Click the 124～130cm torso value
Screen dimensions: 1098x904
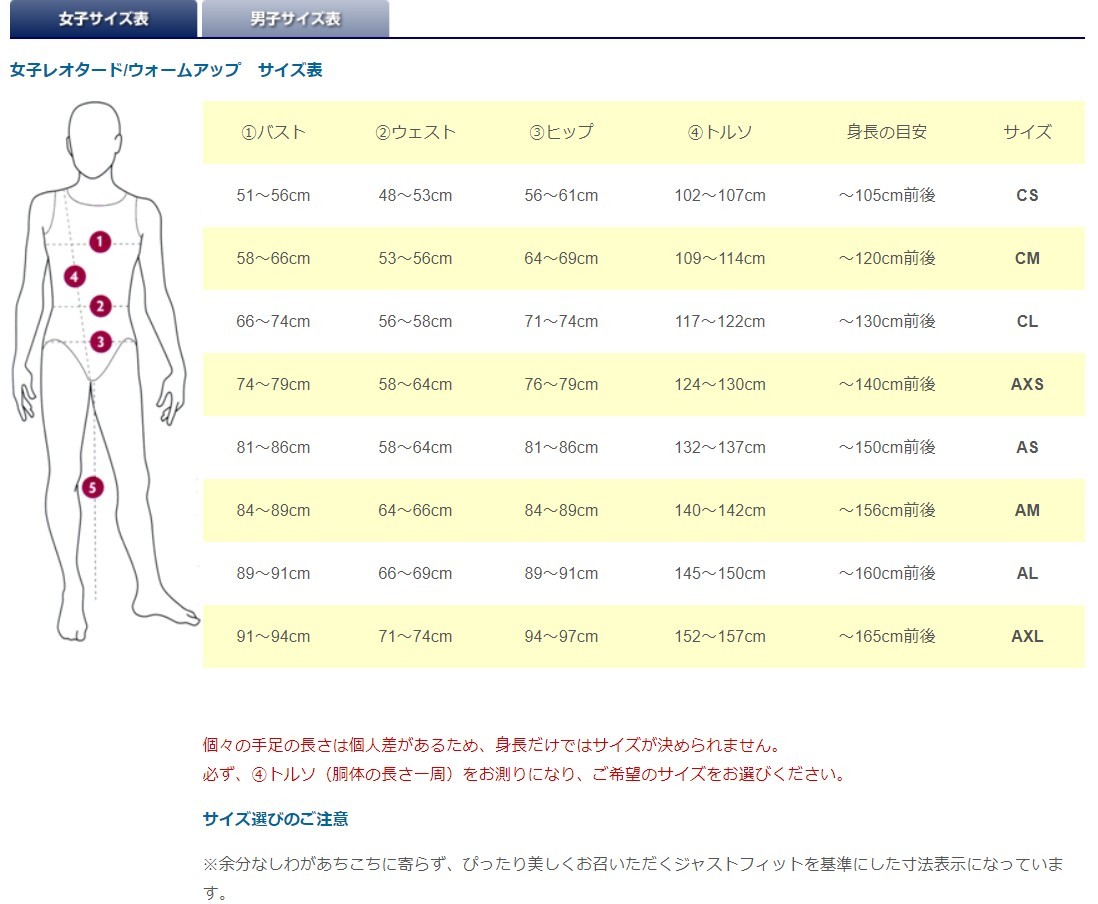[x=720, y=384]
